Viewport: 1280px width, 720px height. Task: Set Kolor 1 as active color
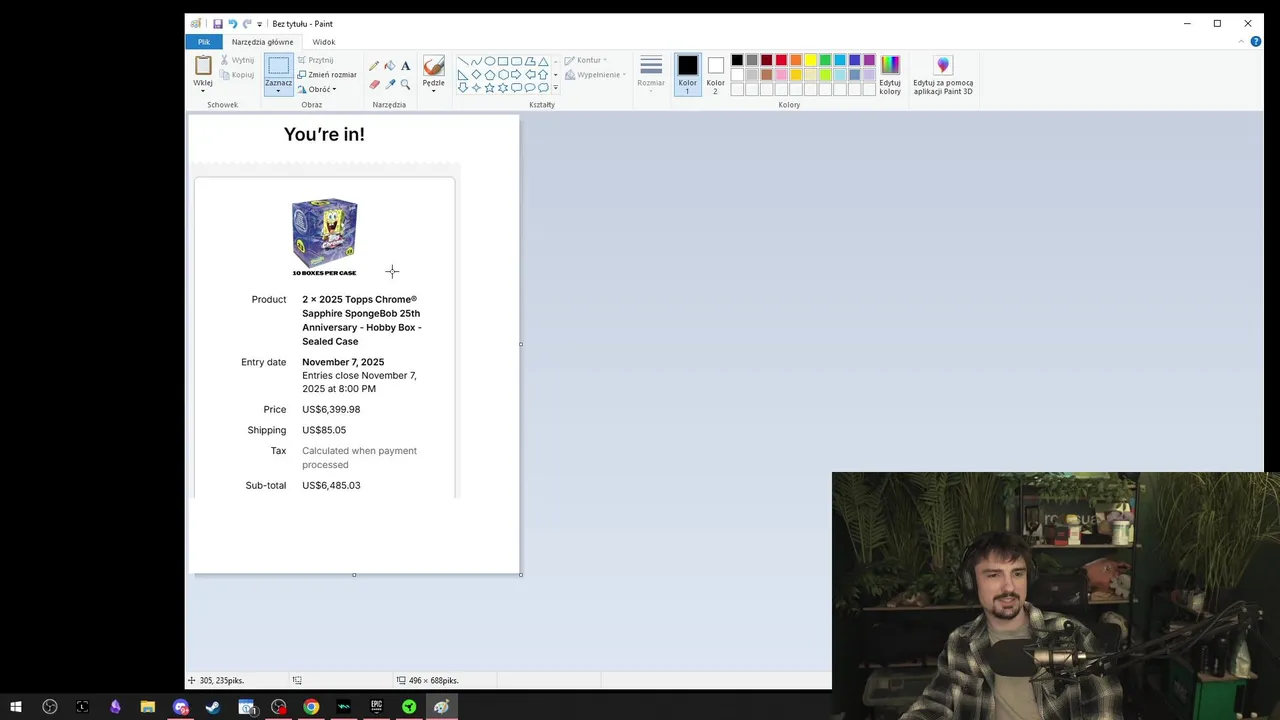tap(687, 74)
